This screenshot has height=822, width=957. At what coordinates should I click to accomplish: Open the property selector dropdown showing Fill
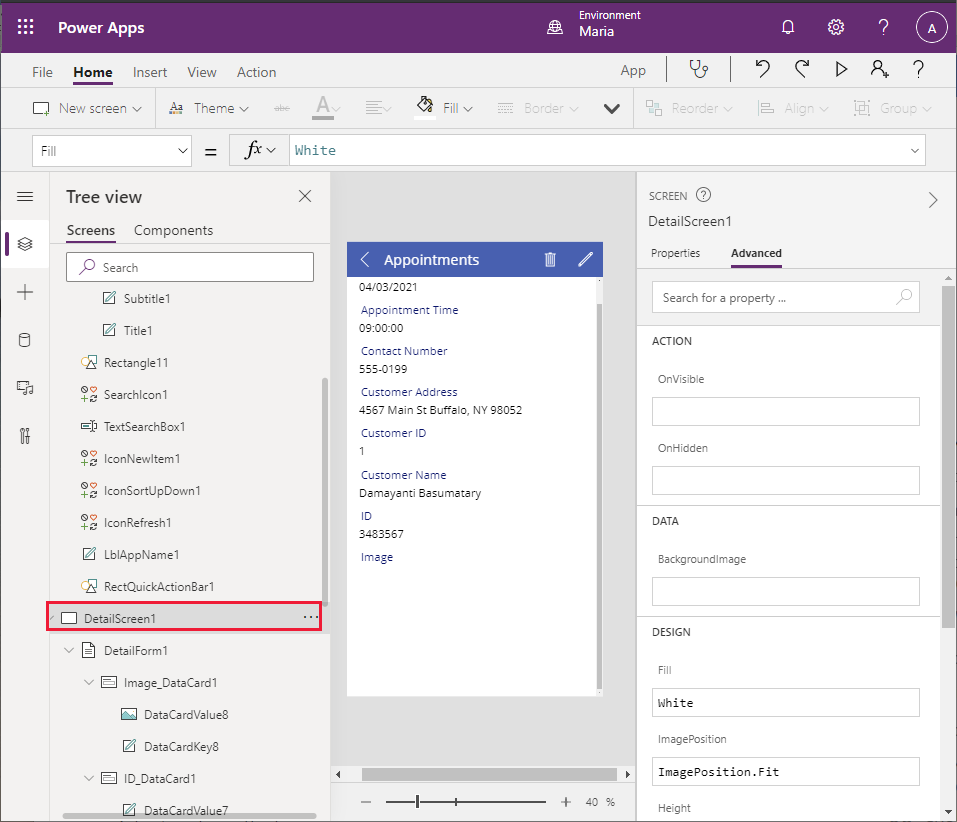[111, 151]
